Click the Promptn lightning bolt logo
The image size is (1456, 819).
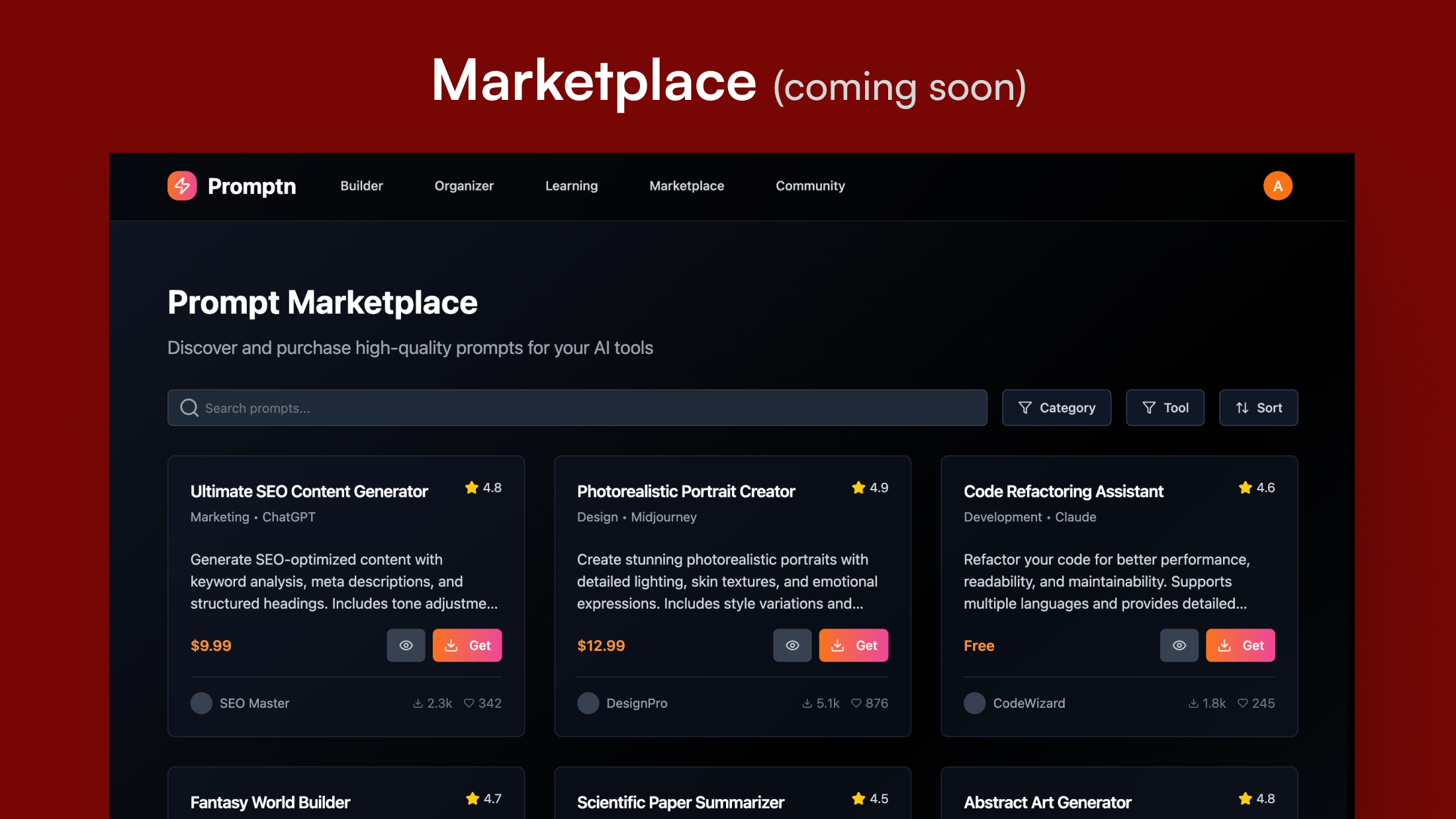[182, 186]
